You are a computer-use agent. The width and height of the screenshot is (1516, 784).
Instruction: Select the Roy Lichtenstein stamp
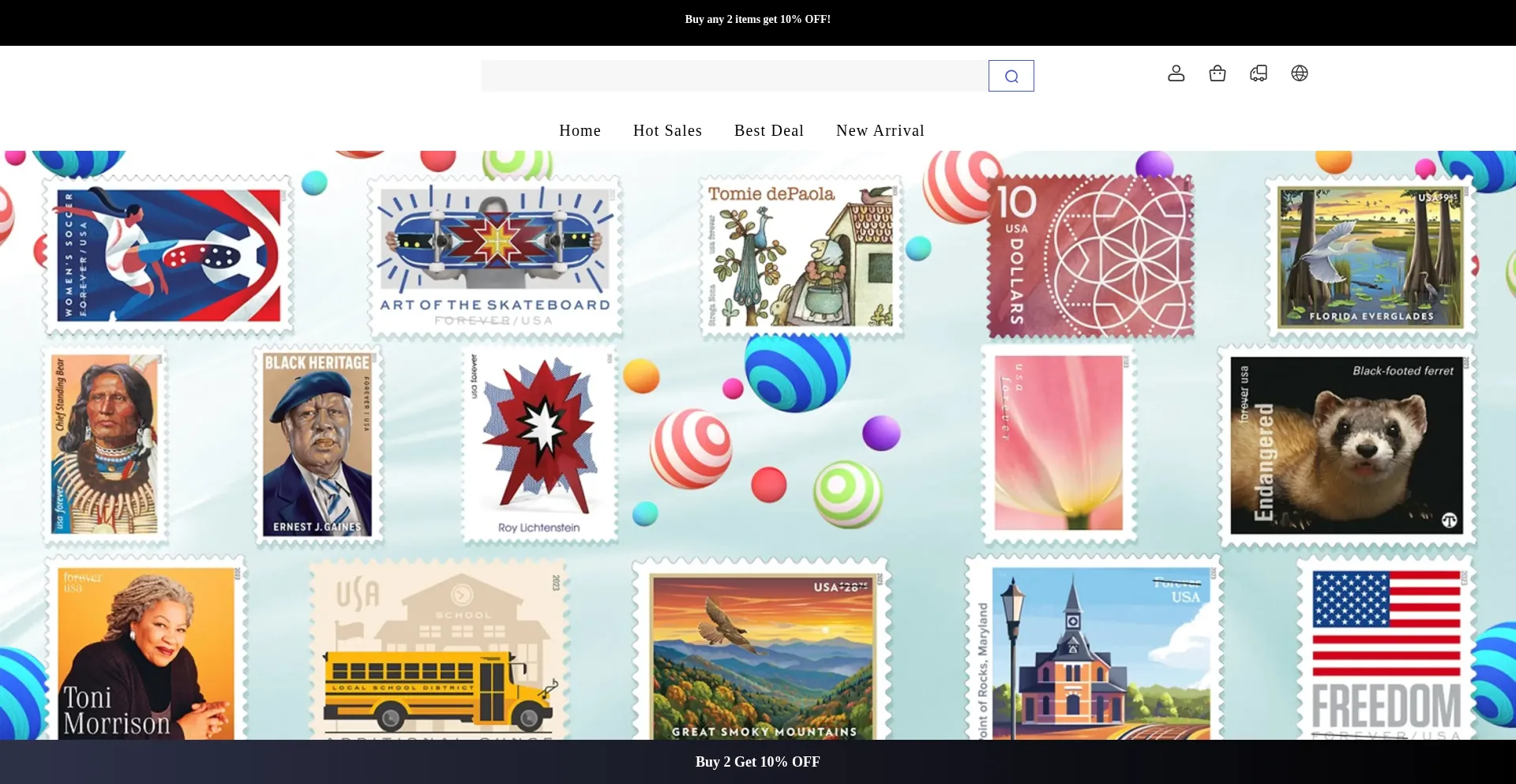540,445
